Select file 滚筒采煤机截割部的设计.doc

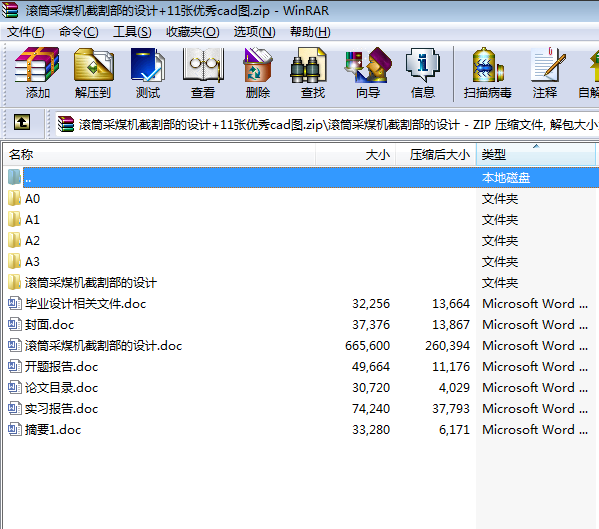[x=104, y=346]
